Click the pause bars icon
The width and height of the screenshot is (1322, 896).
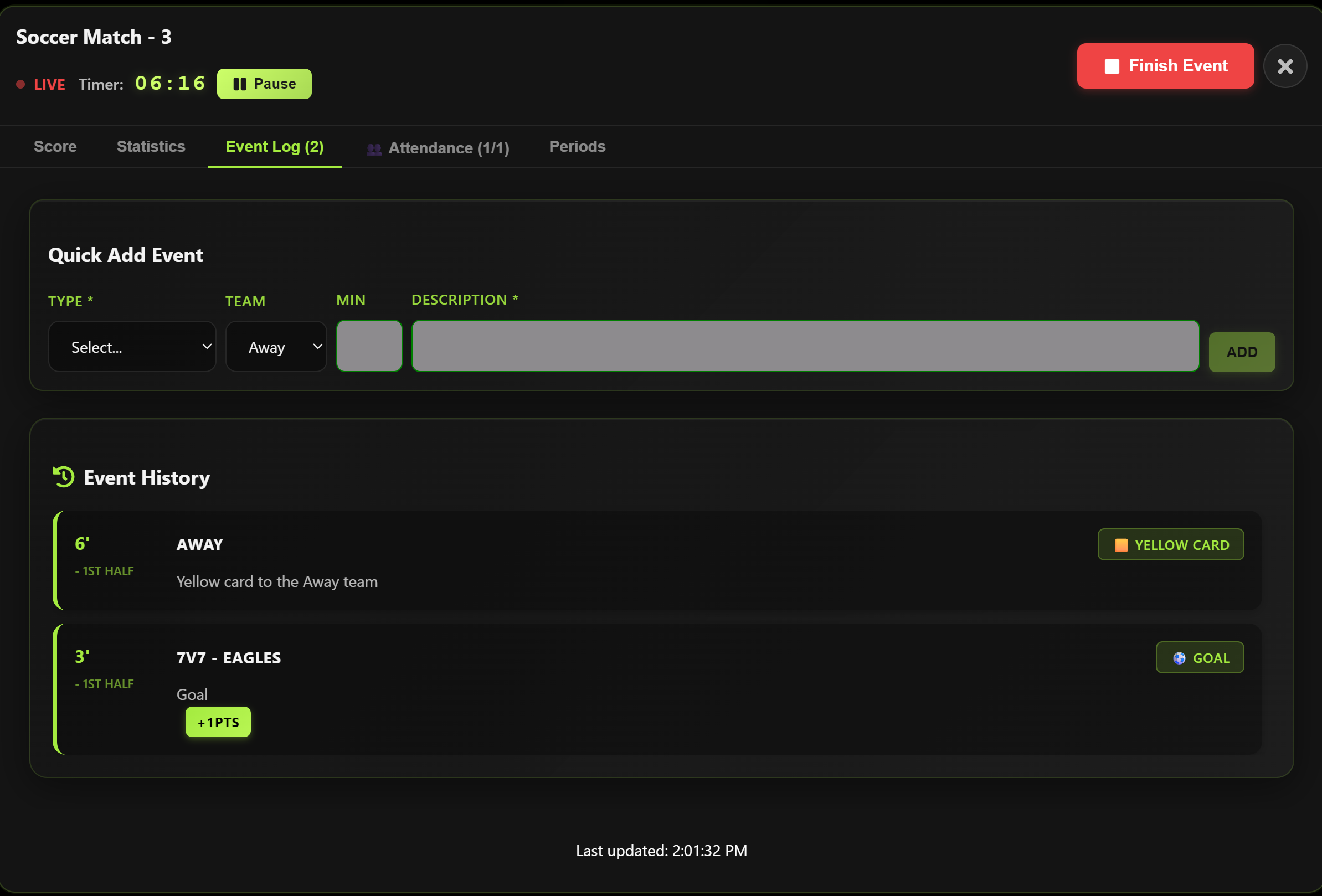239,84
